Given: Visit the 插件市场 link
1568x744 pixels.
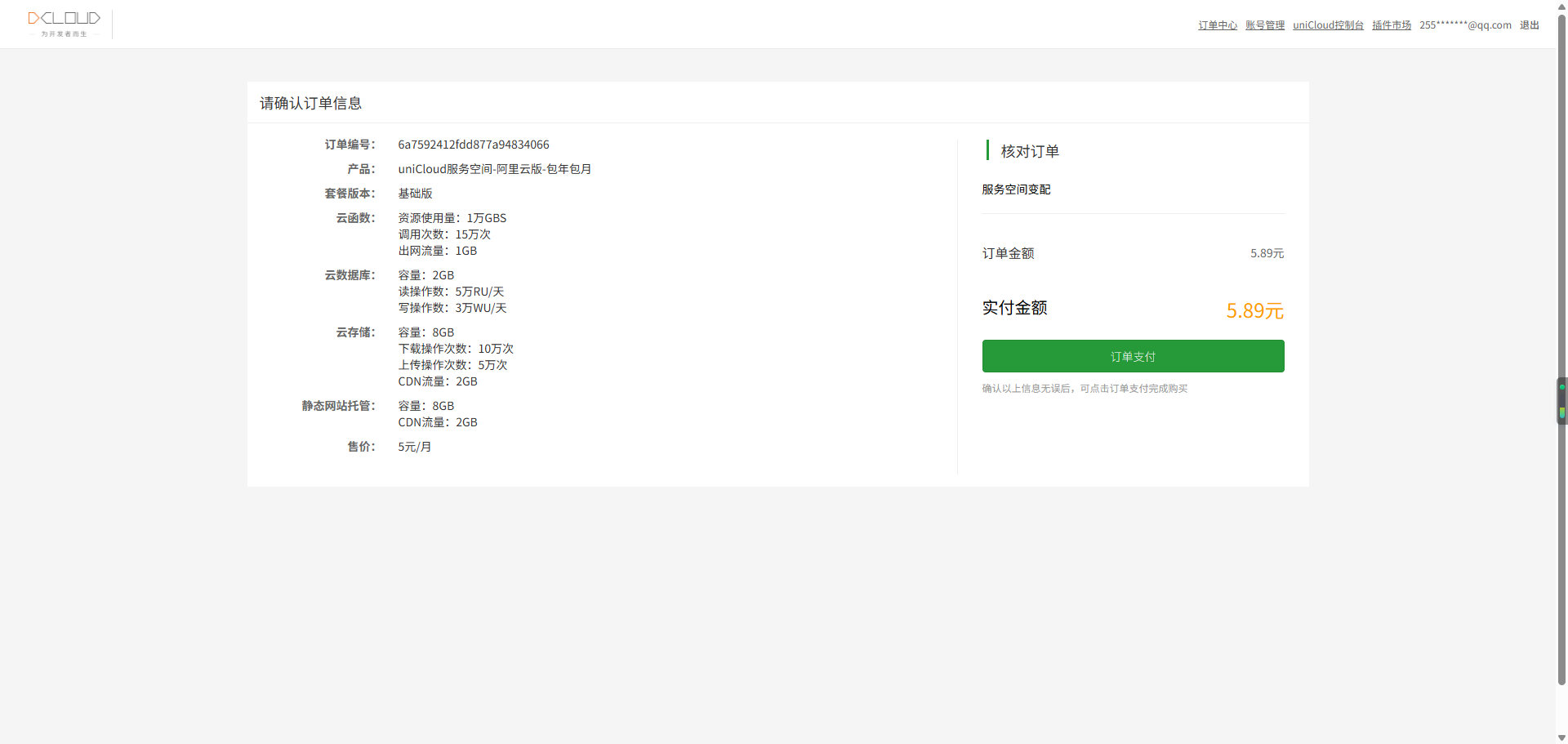Looking at the screenshot, I should (1392, 25).
